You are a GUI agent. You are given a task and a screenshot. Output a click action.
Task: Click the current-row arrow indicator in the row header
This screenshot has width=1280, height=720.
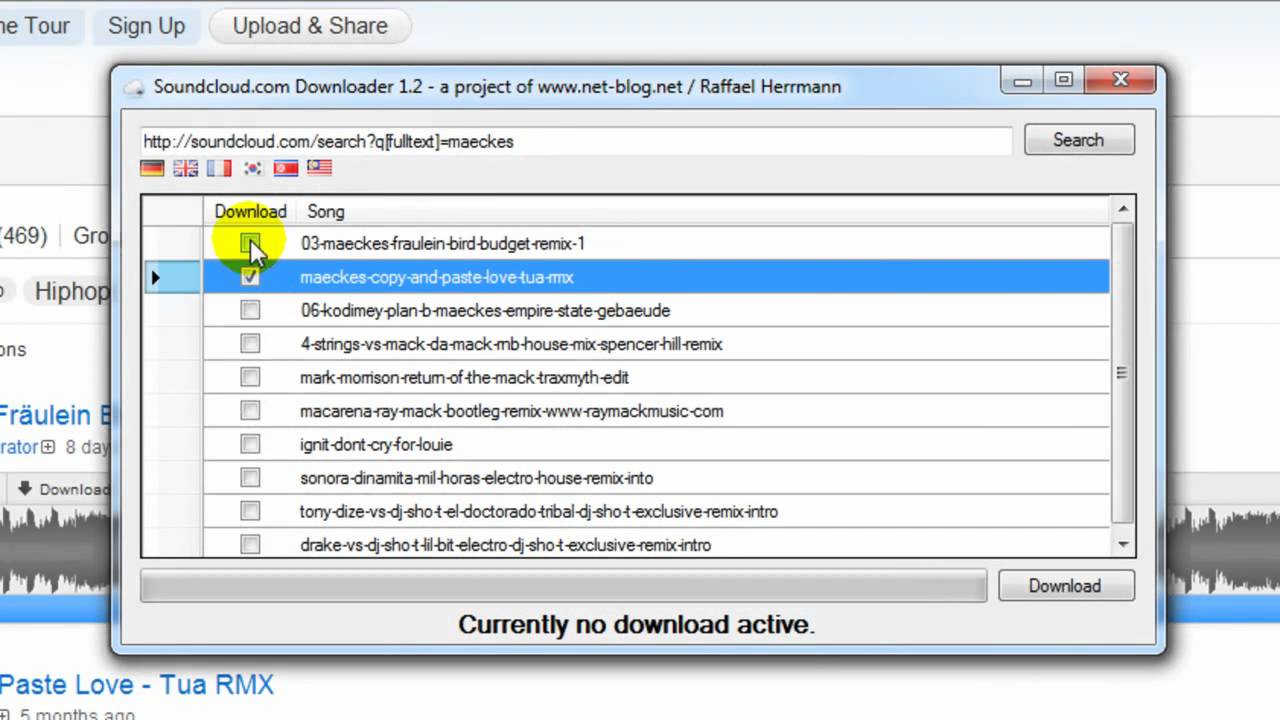(155, 277)
